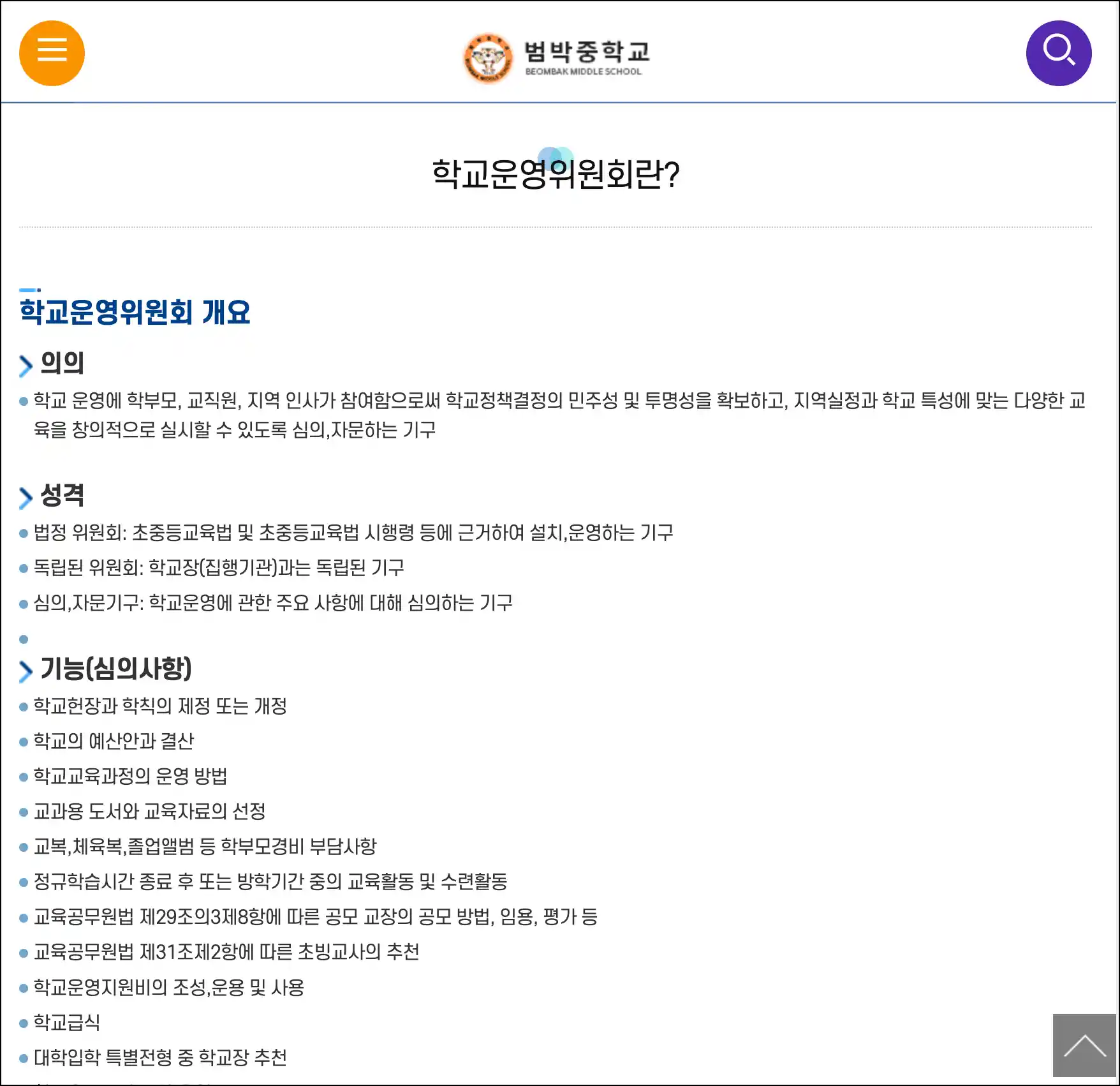Click the item 학교의 예산안과 결산

[x=114, y=741]
